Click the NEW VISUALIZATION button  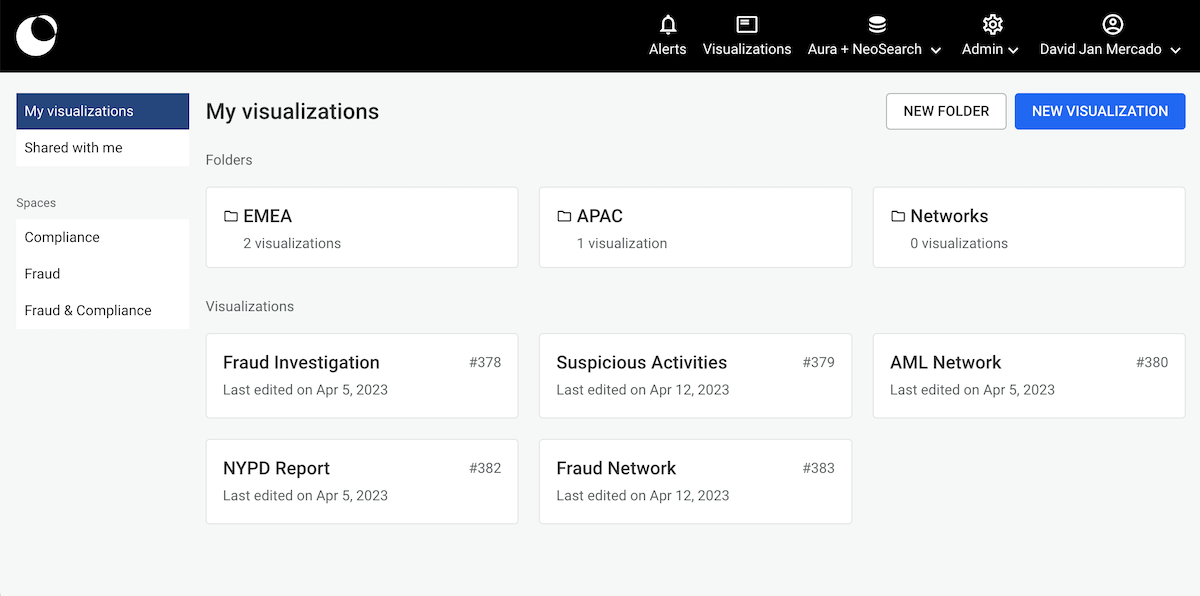pyautogui.click(x=1100, y=111)
